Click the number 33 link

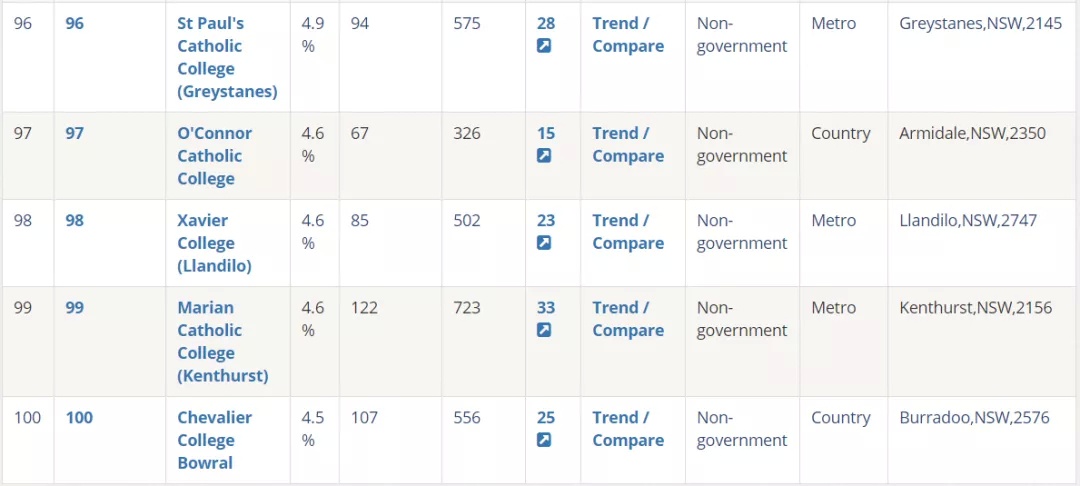point(546,308)
